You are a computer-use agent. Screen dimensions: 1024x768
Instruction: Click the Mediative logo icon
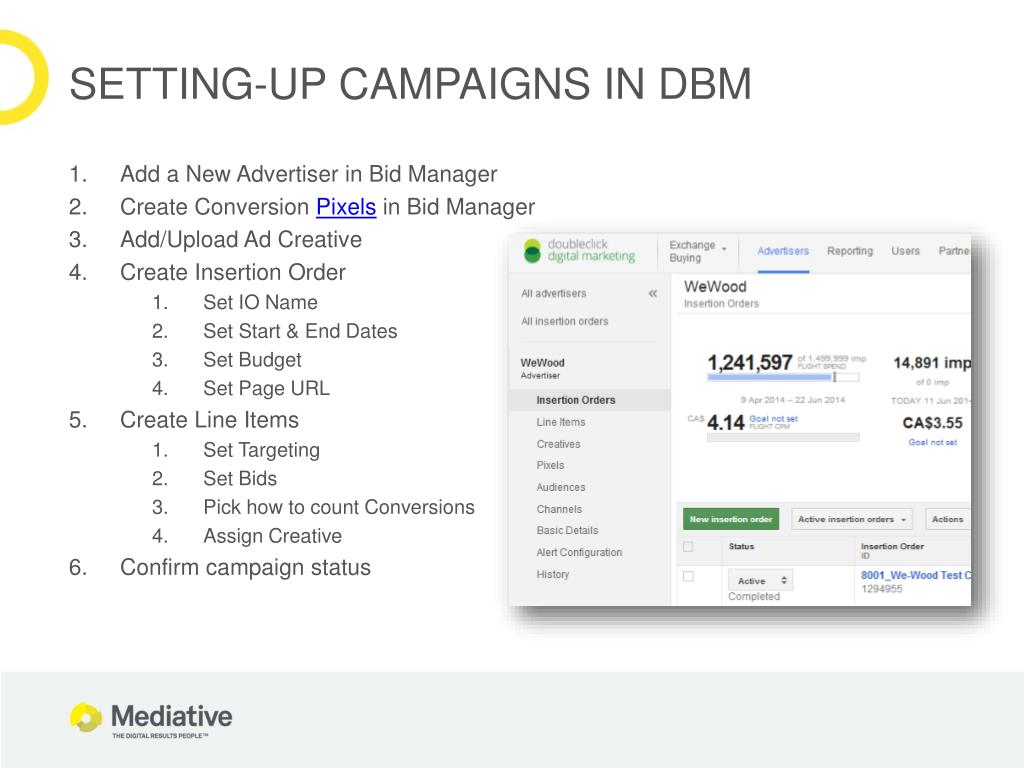pos(86,718)
